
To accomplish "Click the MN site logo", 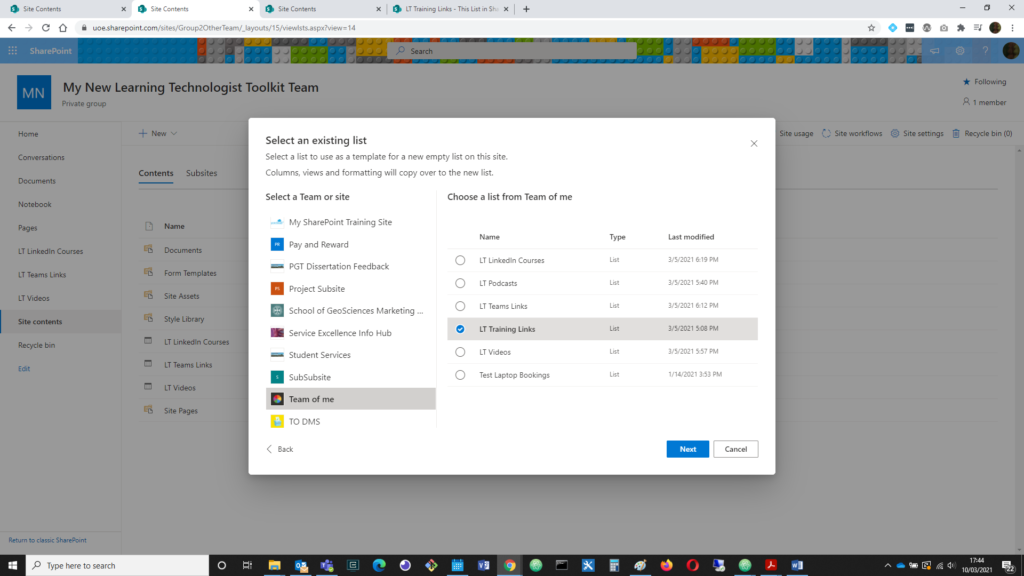I will [x=34, y=92].
